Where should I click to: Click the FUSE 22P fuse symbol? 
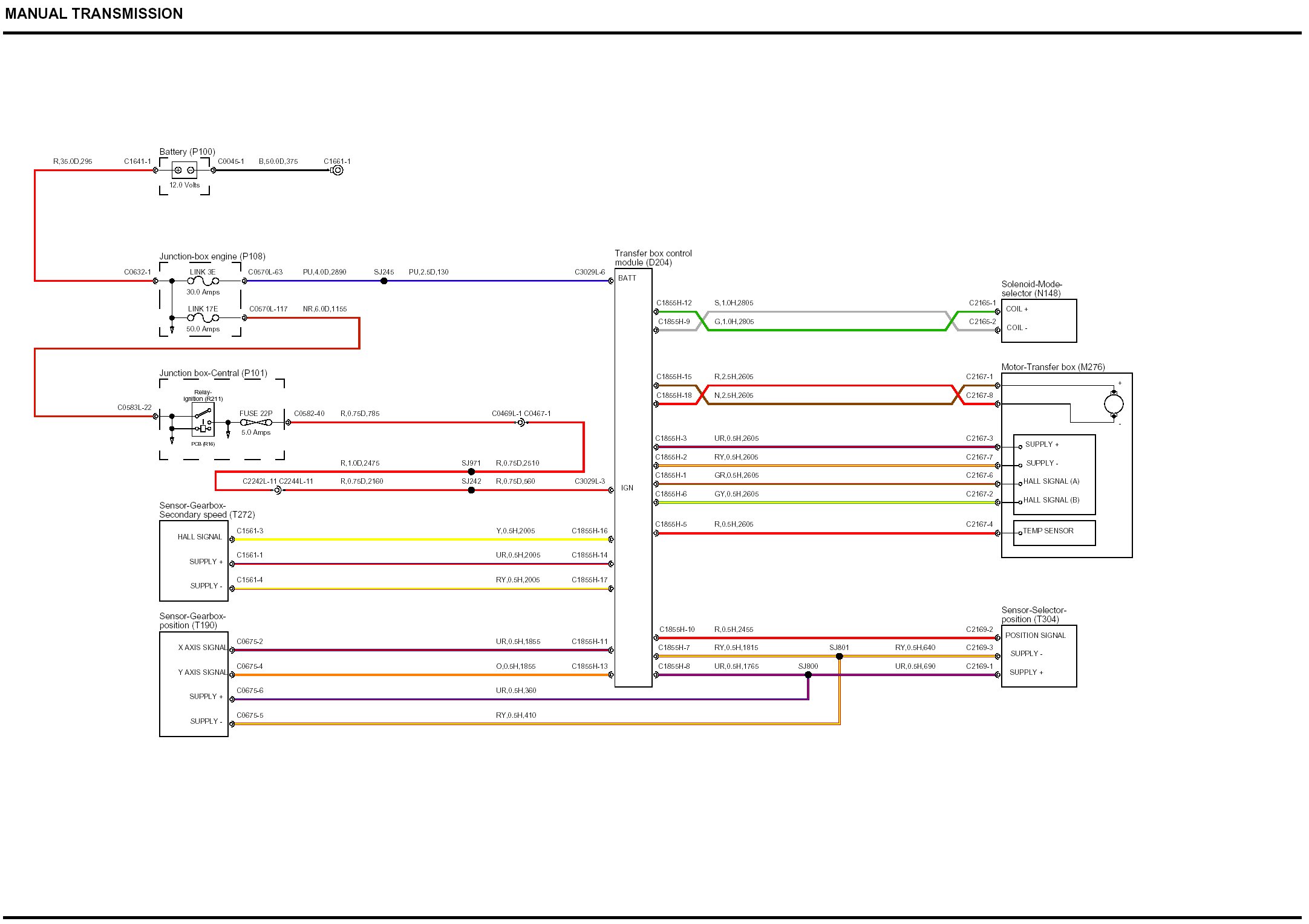pyautogui.click(x=256, y=423)
